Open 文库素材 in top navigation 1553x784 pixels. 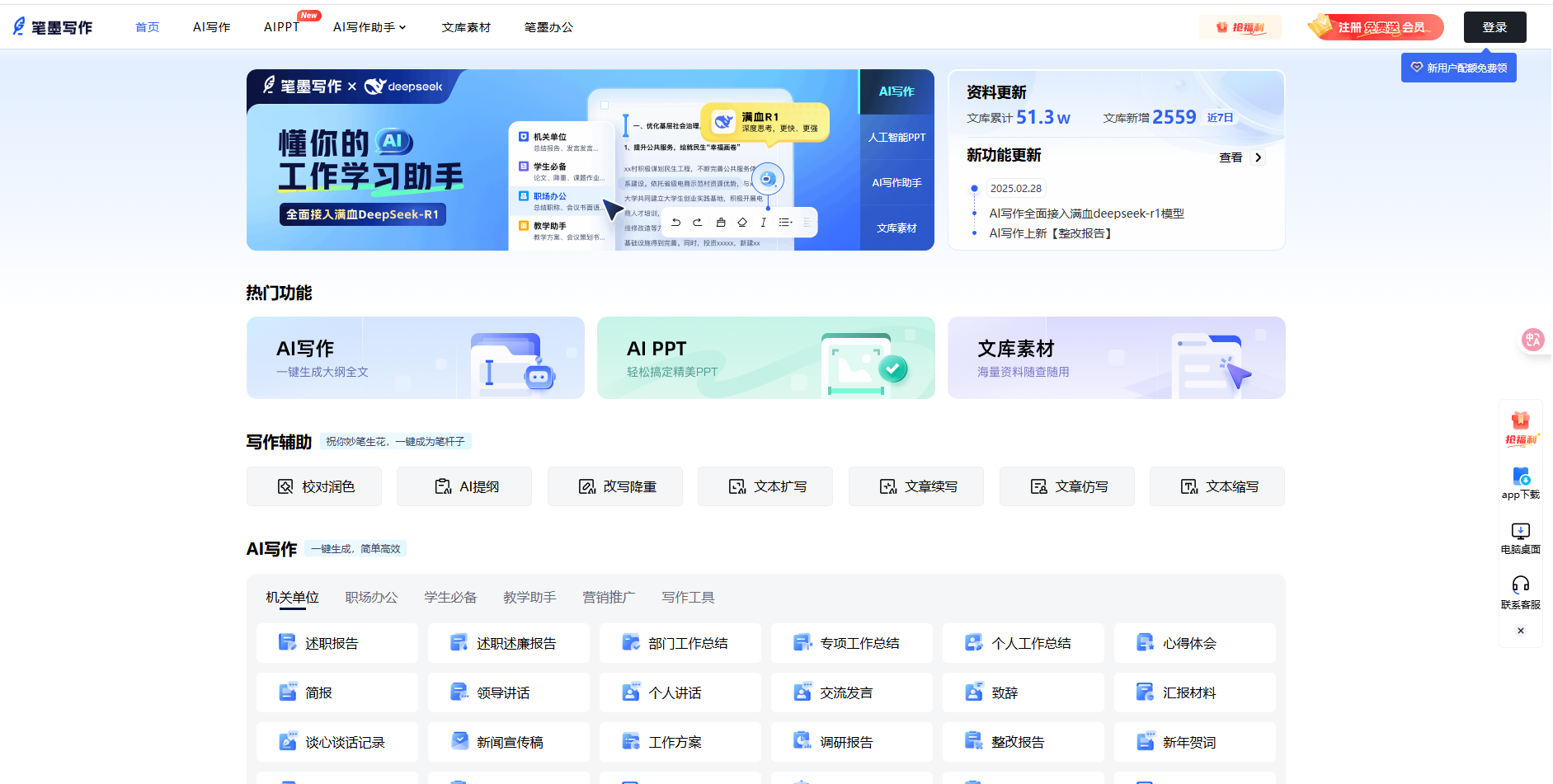tap(466, 27)
